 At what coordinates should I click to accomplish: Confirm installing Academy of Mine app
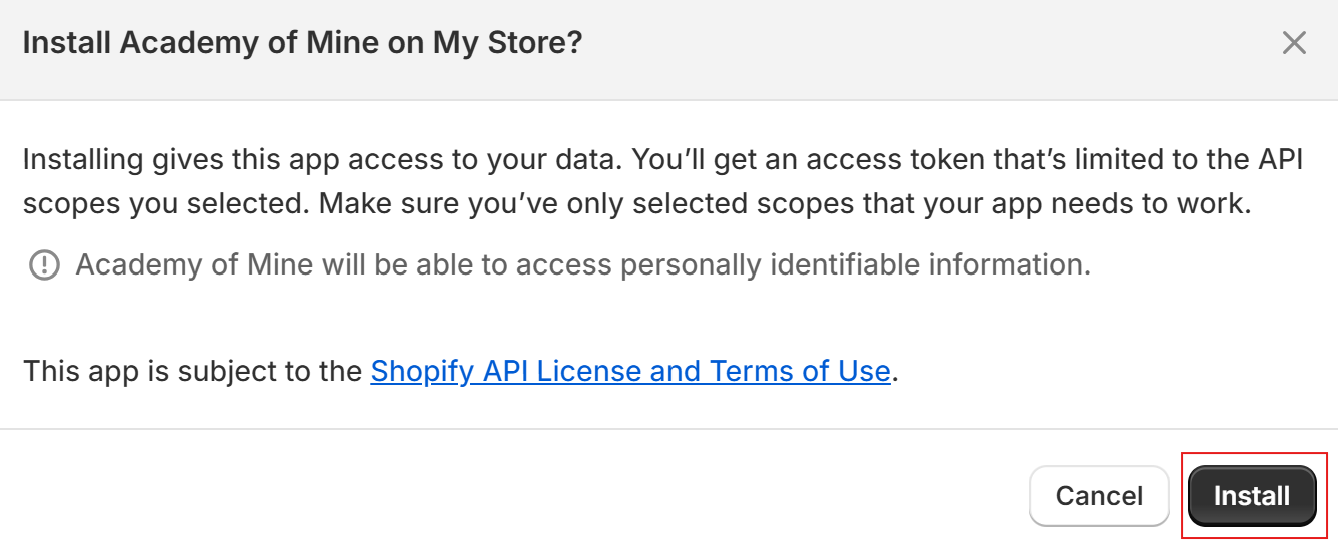click(1252, 496)
